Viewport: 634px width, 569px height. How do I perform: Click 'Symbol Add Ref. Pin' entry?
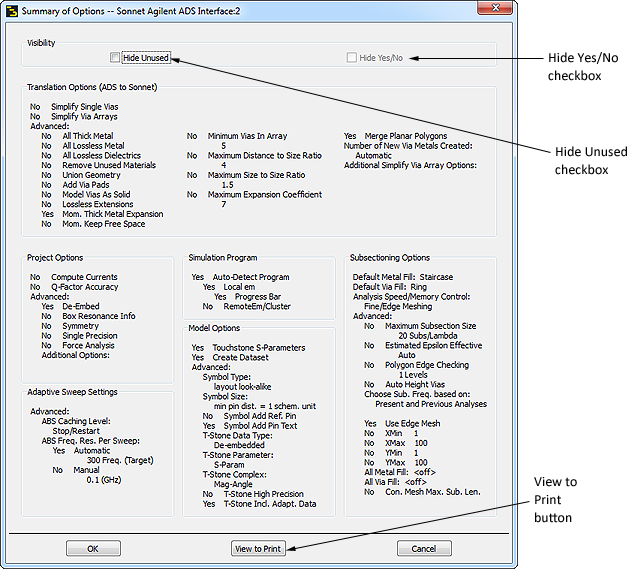(x=260, y=416)
